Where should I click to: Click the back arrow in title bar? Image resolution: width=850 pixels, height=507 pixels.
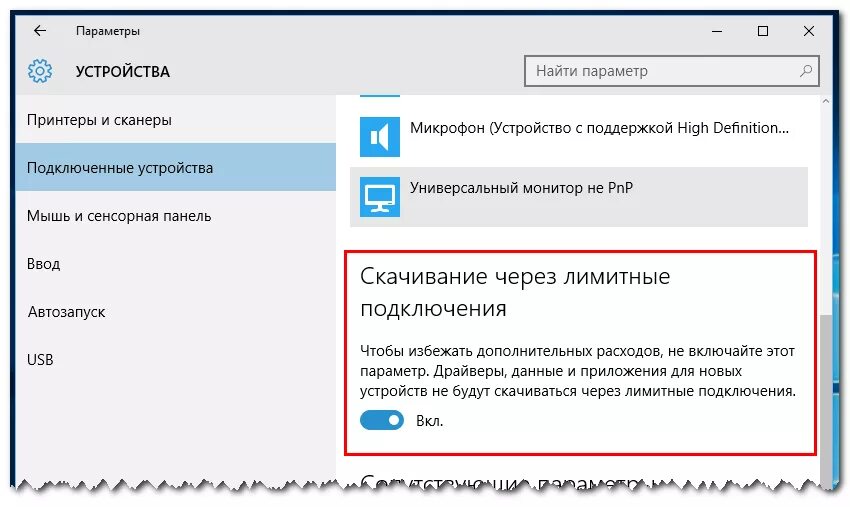tap(40, 31)
